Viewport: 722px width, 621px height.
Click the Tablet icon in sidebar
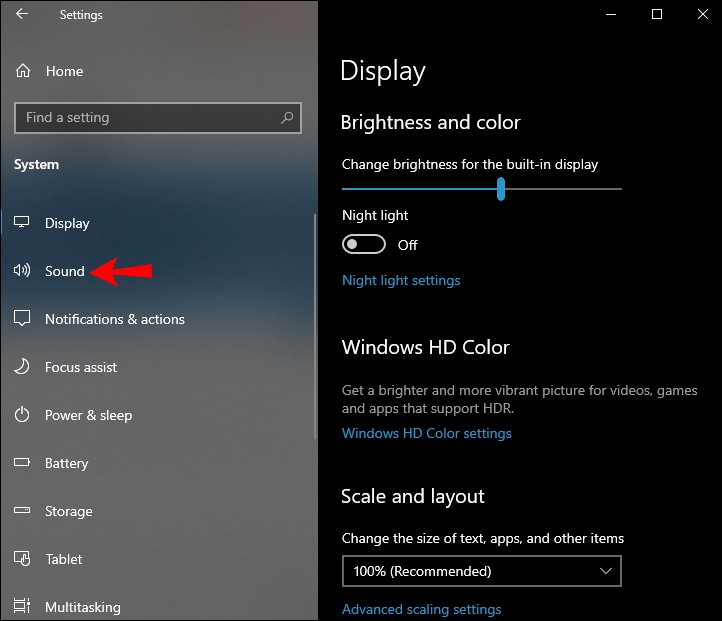[22, 558]
